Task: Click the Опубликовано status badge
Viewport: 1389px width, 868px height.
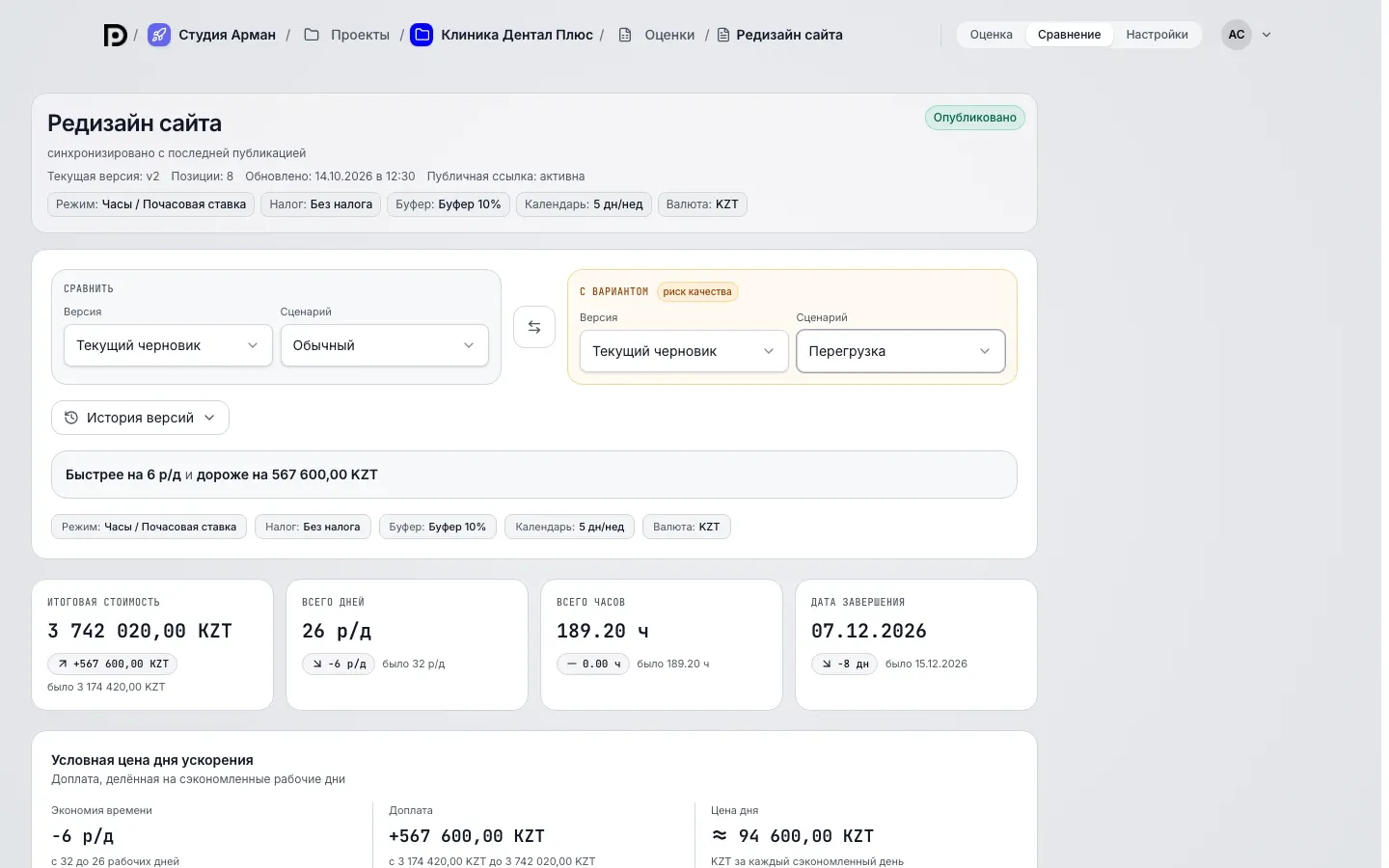Action: [974, 118]
